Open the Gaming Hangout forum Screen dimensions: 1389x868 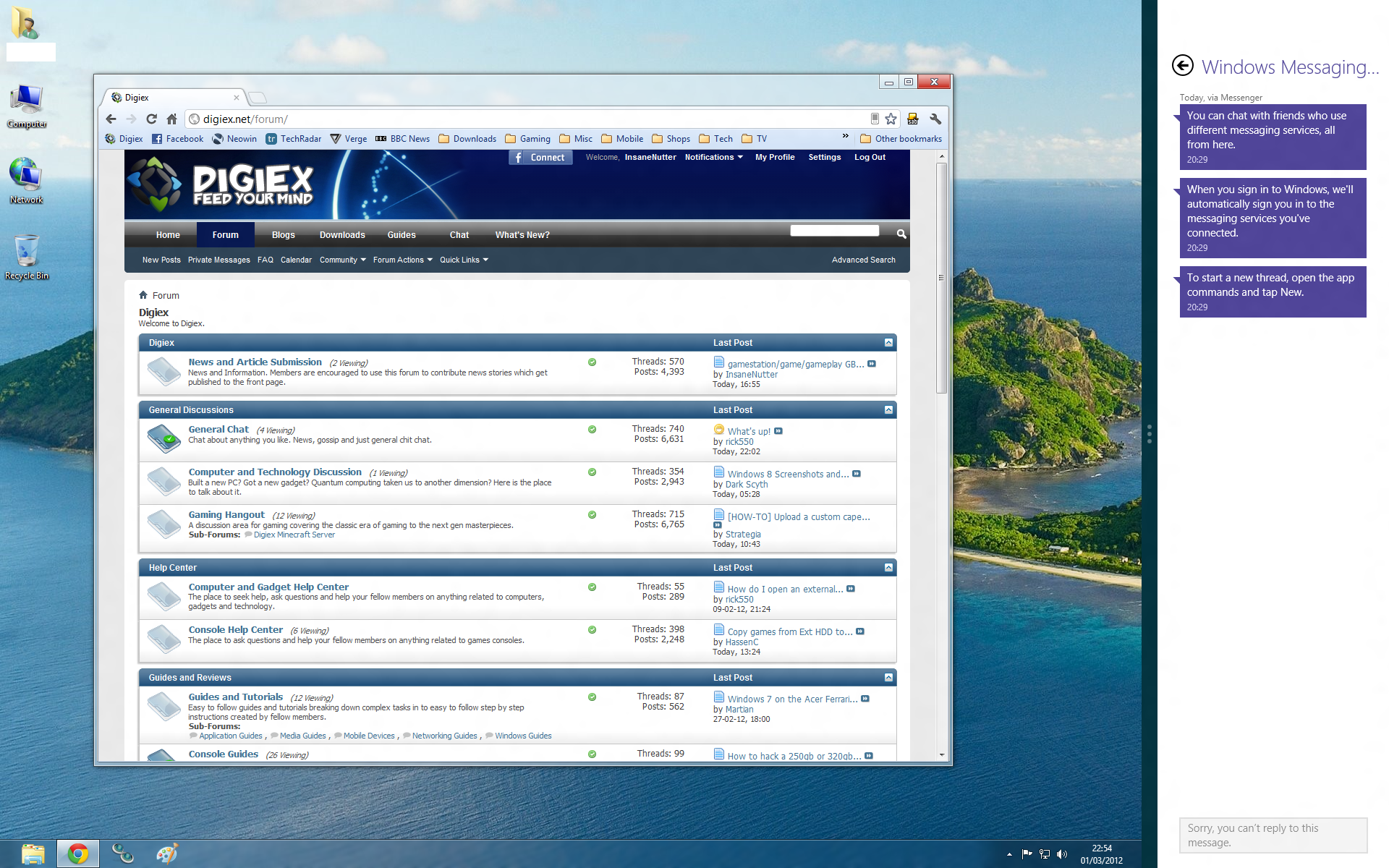click(x=226, y=515)
